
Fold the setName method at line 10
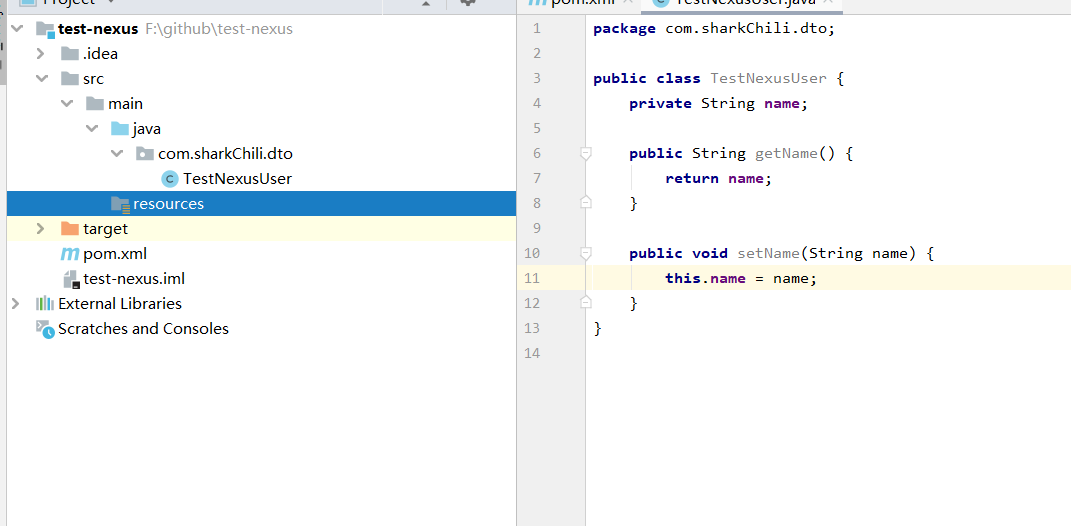(x=586, y=254)
